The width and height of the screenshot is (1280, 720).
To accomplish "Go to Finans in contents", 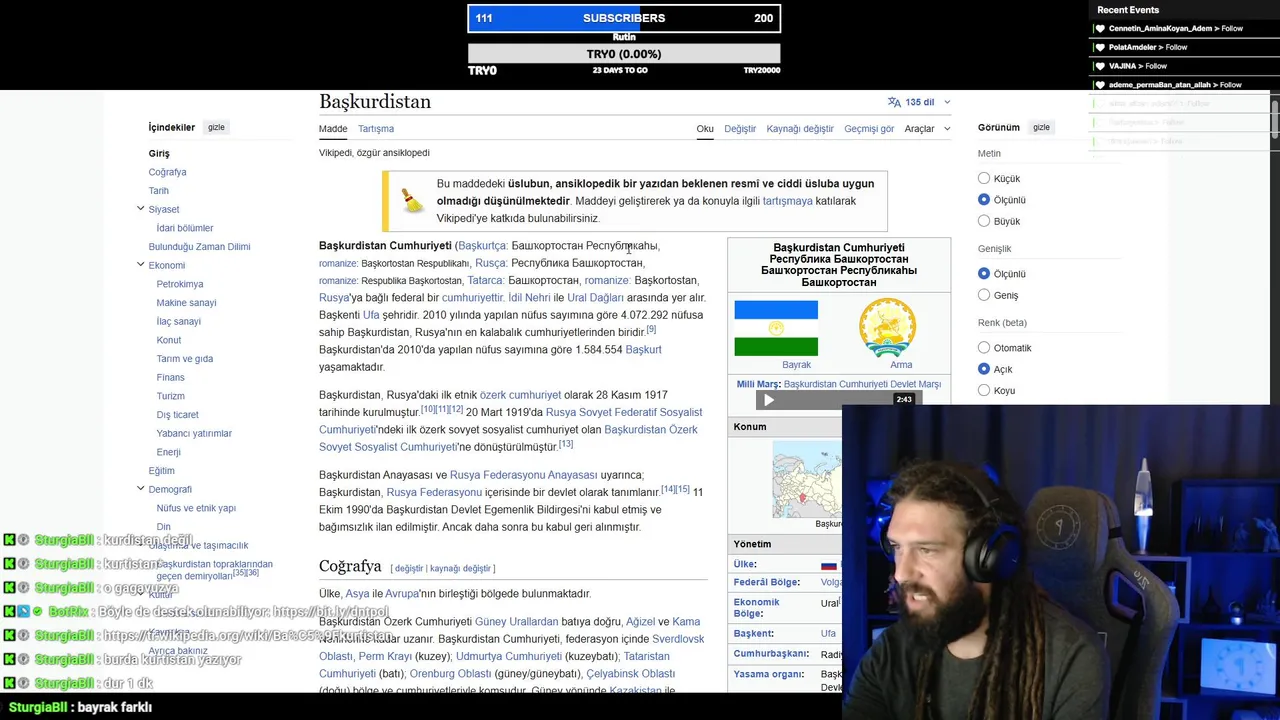I will pos(171,377).
